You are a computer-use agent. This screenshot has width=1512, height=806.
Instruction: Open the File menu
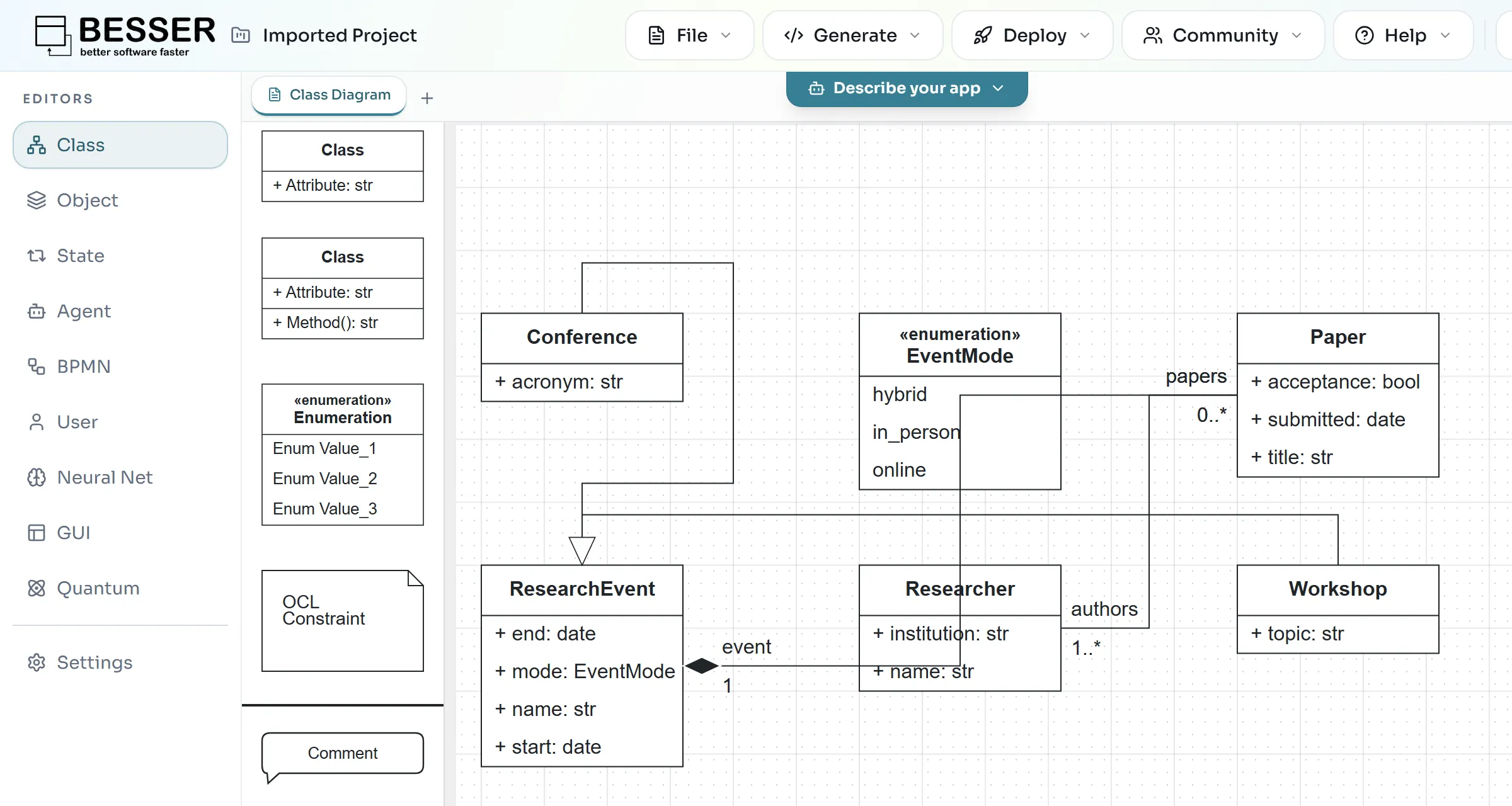[x=690, y=35]
